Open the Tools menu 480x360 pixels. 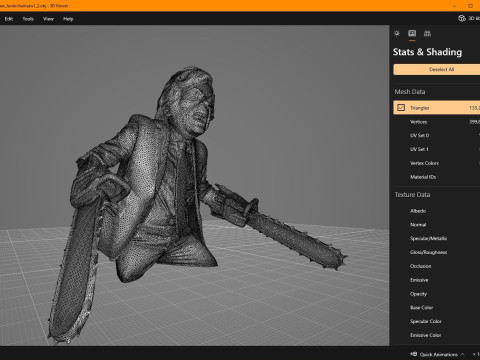[x=28, y=19]
